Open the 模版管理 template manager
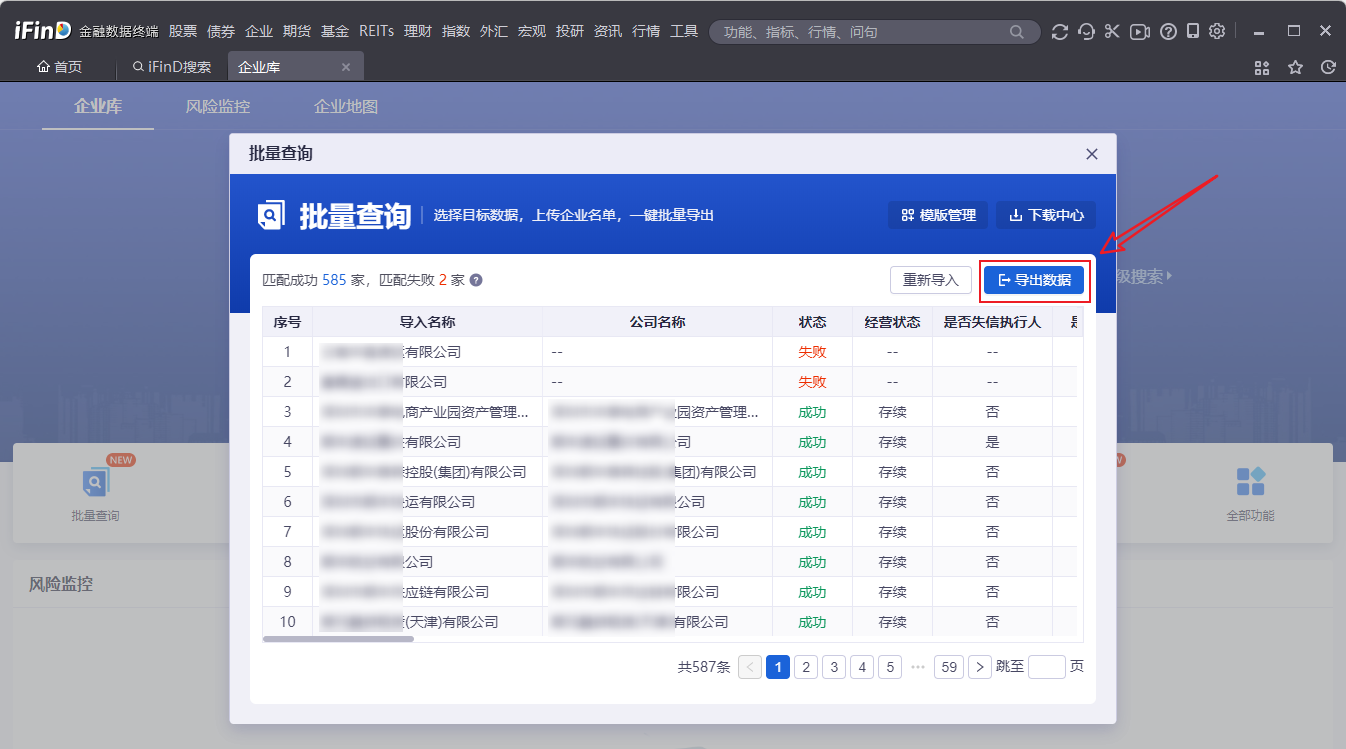 pos(938,215)
